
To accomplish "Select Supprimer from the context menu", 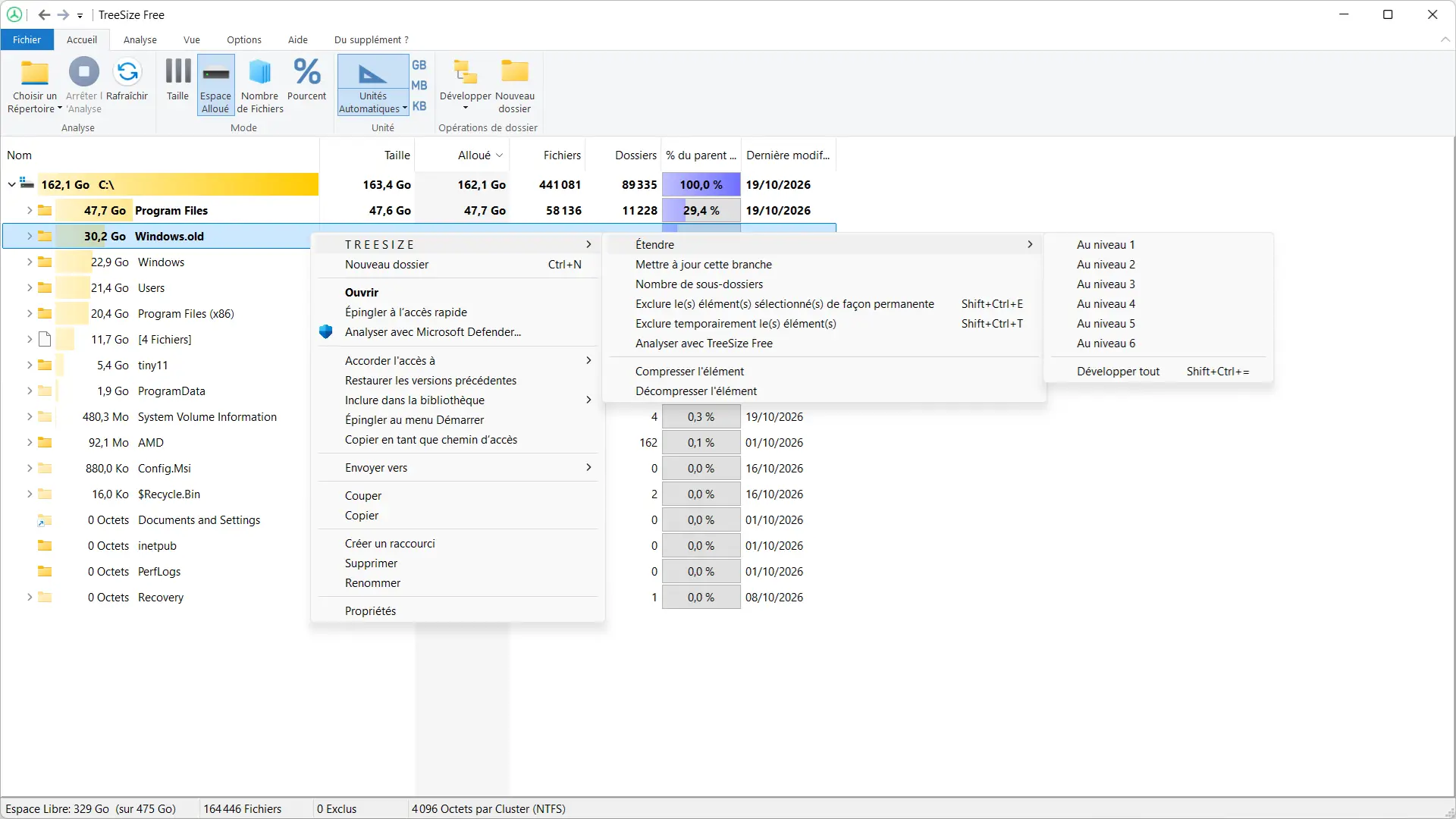I will (458, 563).
